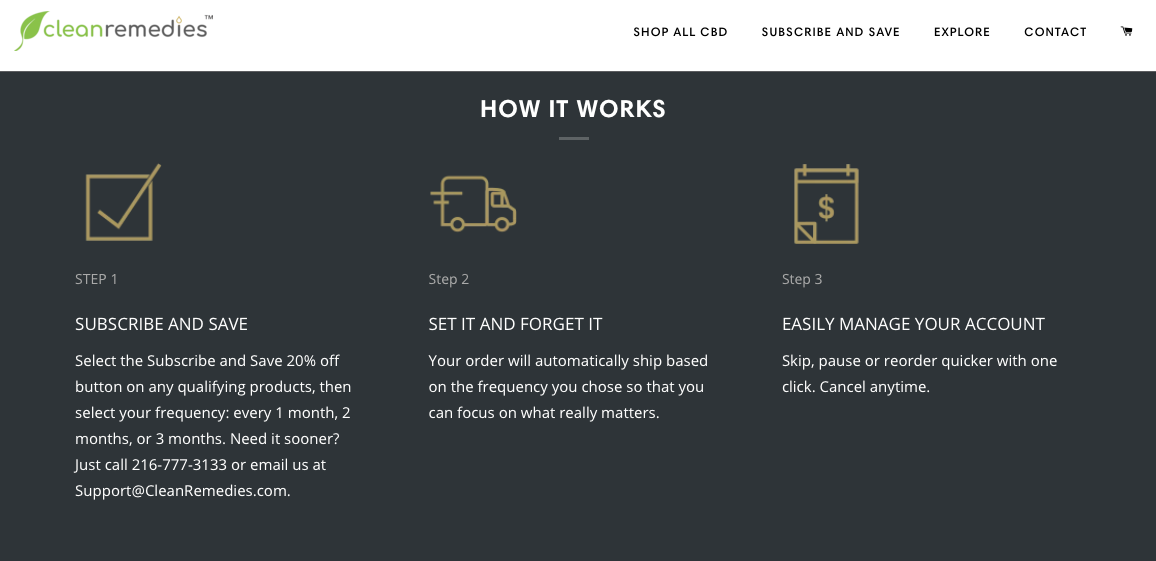Open the Explore navigation item
Screen dimensions: 1156x561
point(962,32)
